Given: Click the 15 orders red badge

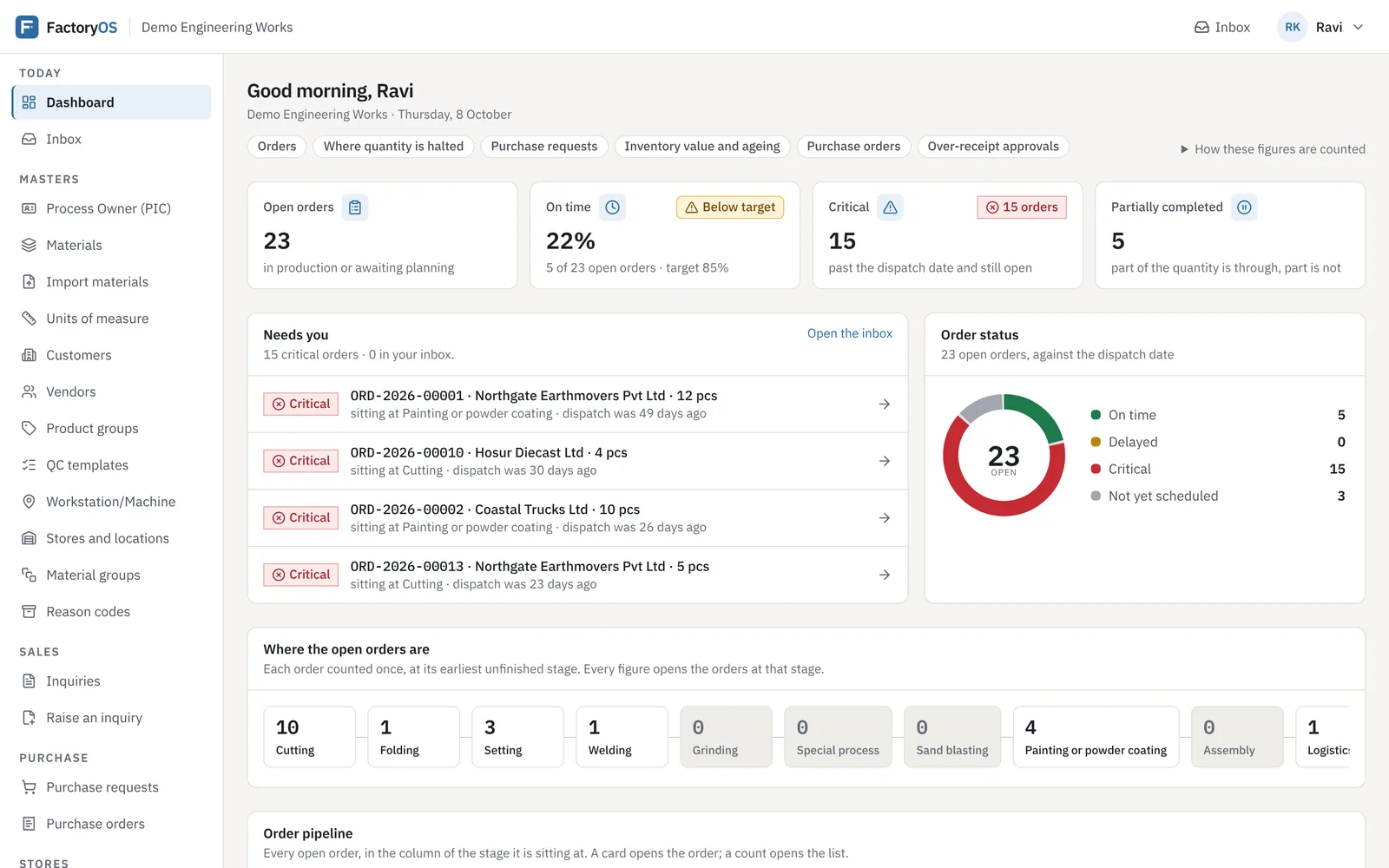Looking at the screenshot, I should click(1022, 207).
